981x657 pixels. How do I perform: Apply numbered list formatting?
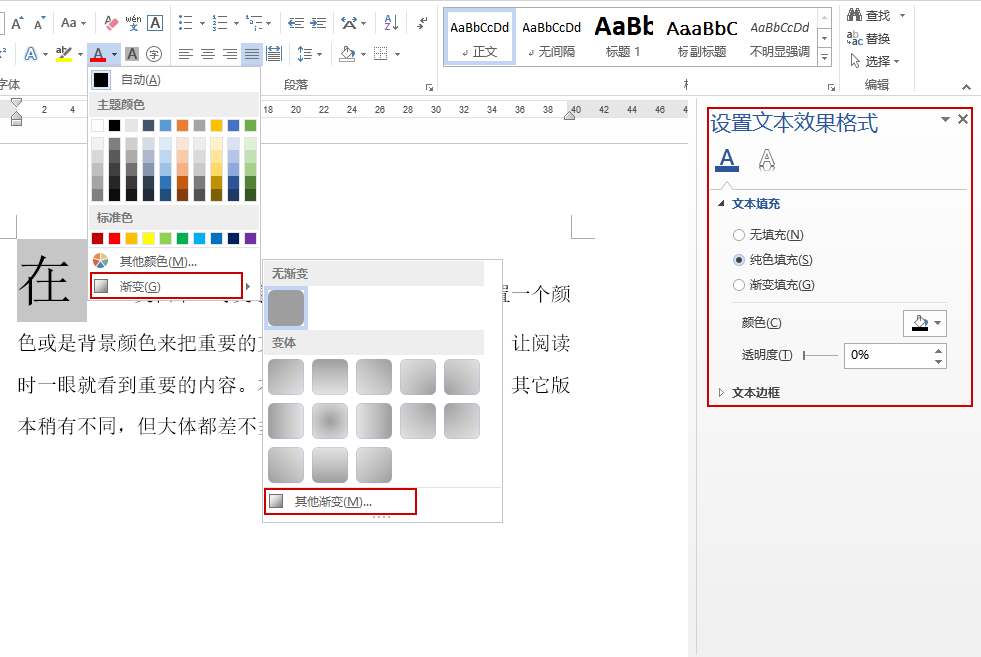click(x=220, y=24)
